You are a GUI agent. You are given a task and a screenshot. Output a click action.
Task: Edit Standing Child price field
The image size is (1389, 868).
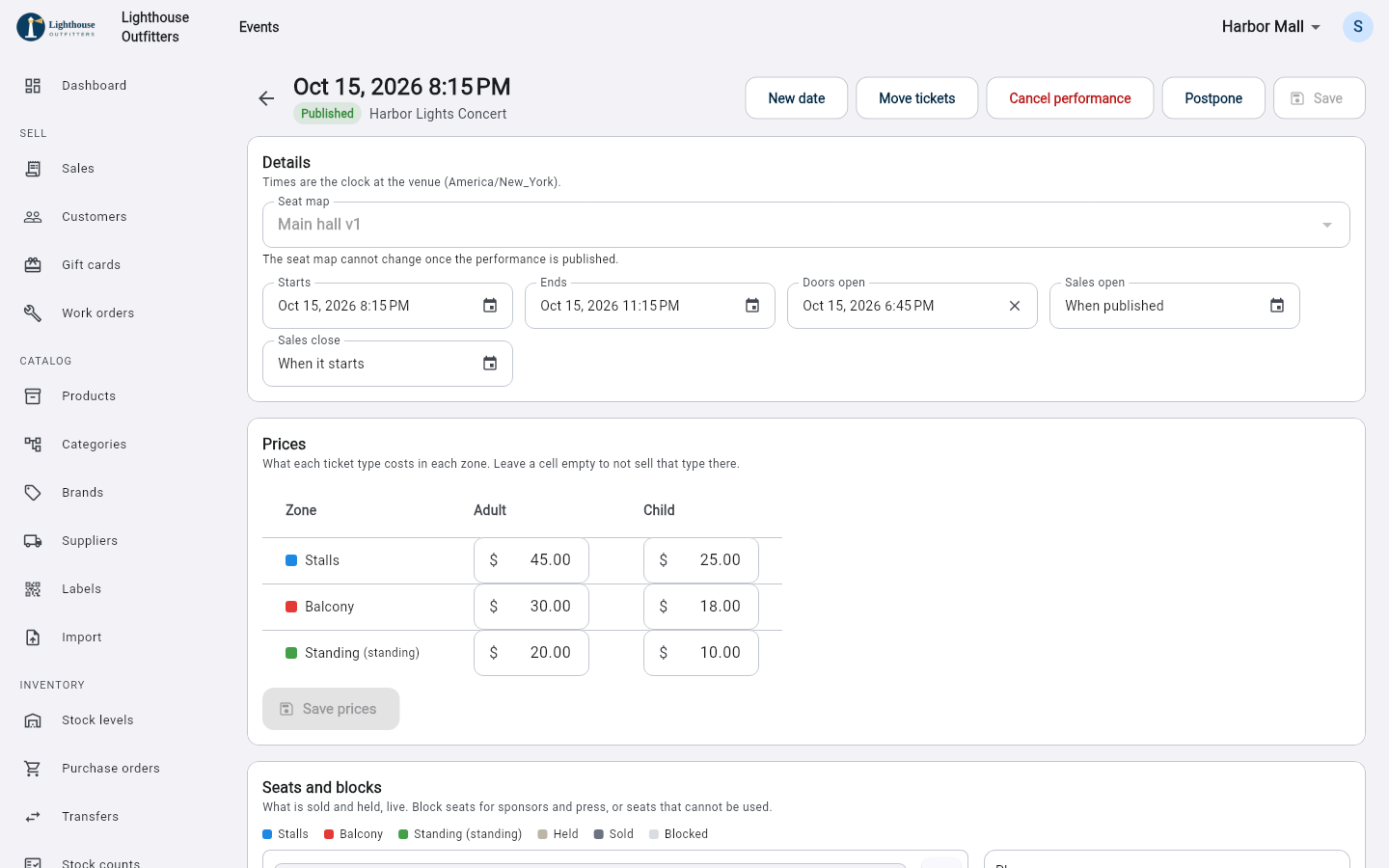tap(701, 653)
